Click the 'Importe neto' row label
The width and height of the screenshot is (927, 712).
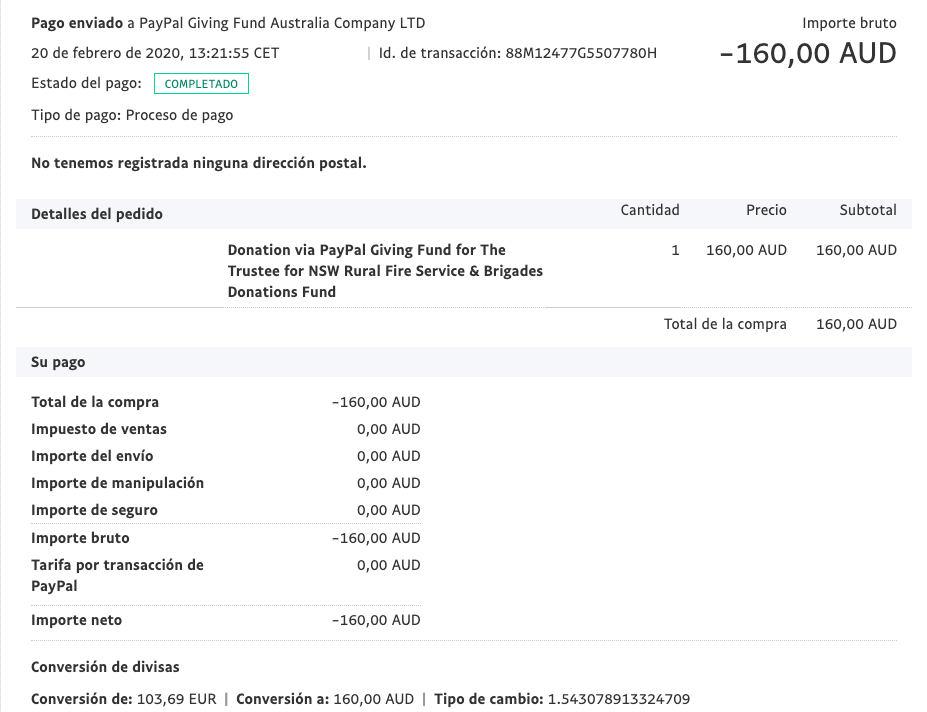coord(77,620)
